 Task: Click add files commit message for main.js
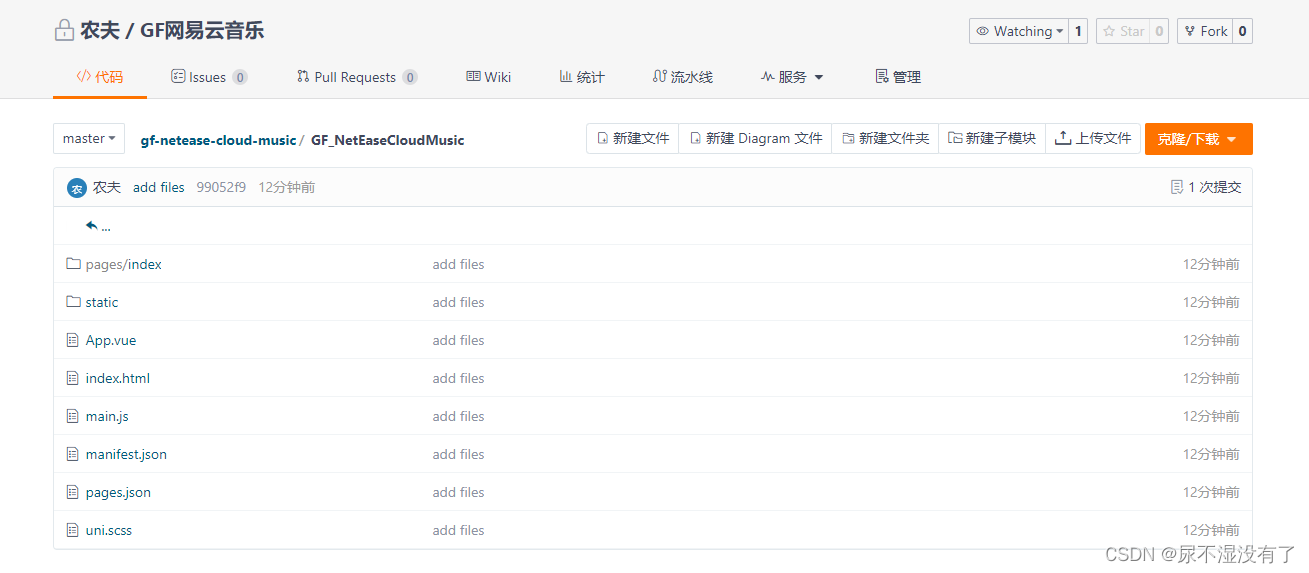click(458, 416)
